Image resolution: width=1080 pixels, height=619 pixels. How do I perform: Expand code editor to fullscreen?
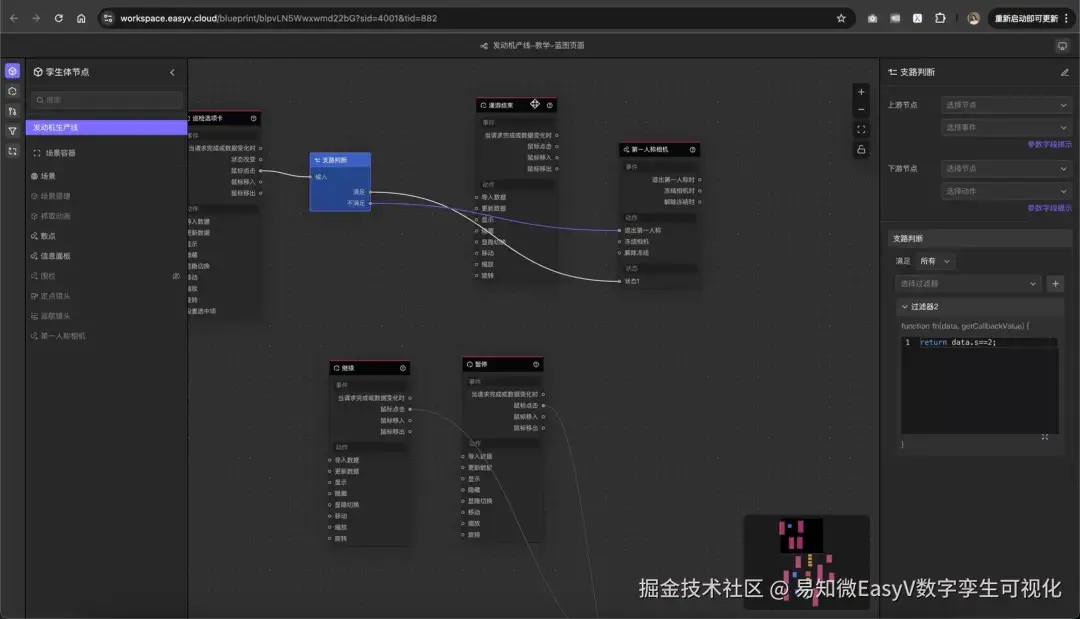pos(1045,437)
